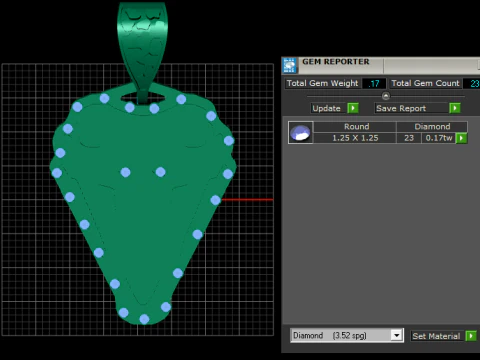The width and height of the screenshot is (480, 360).
Task: Click the green arrow next to Update
Action: (353, 108)
